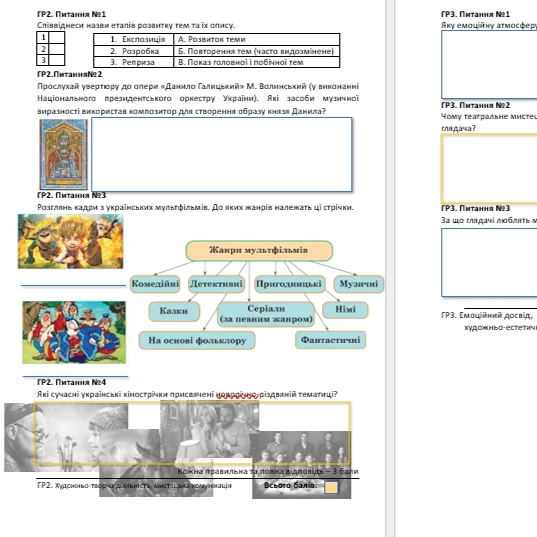Viewport: 537px width, 537px height.
Task: Click the "Серіали (за певним жанром)" box
Action: (x=266, y=314)
